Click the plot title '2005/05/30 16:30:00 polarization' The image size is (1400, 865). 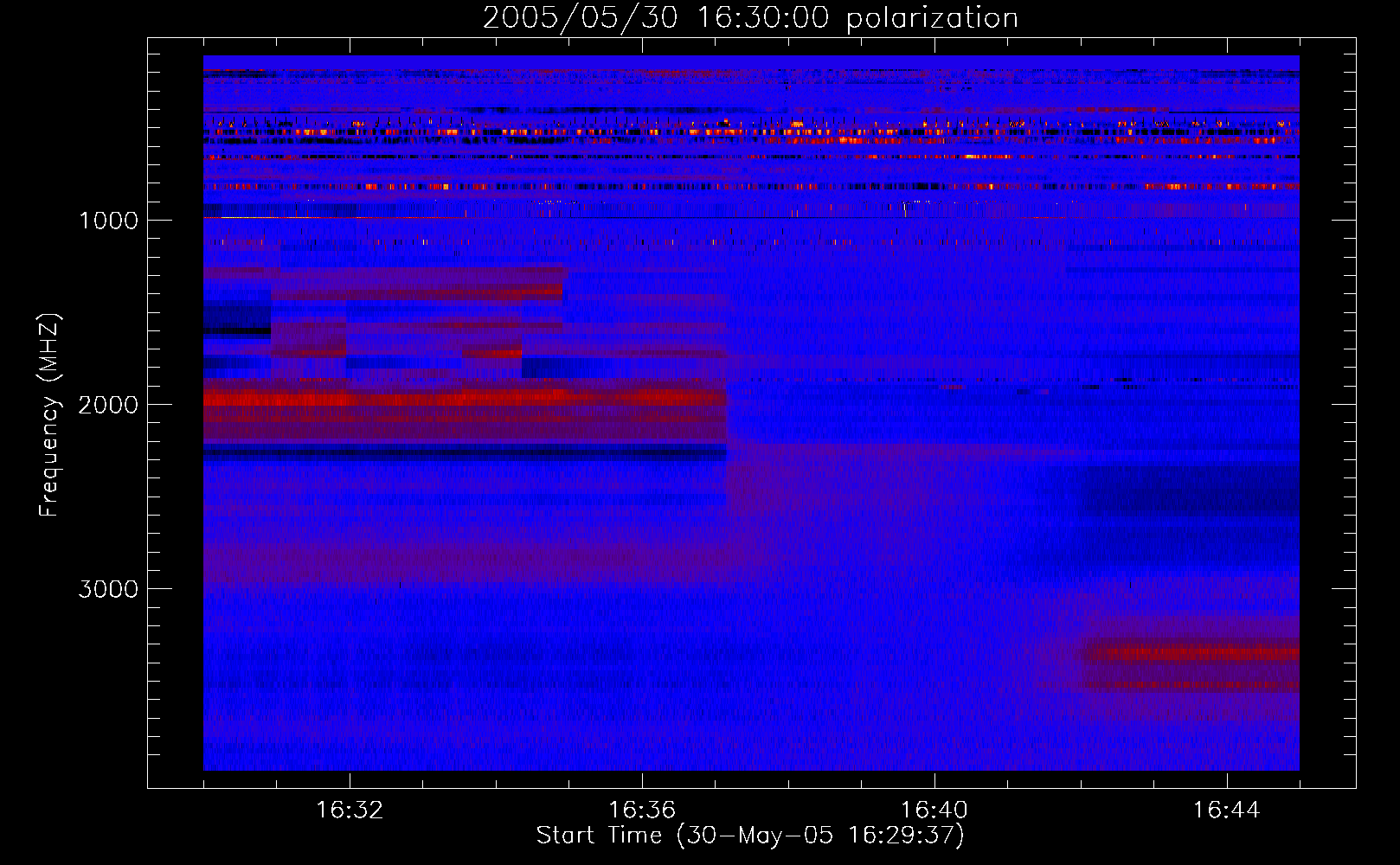750,18
